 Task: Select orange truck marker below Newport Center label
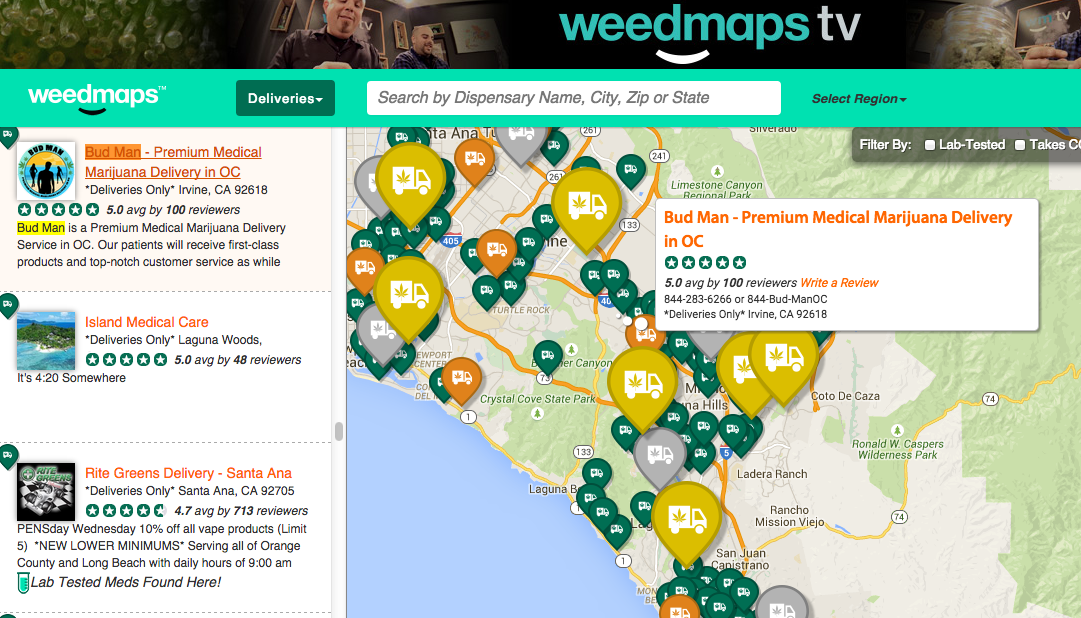(461, 380)
